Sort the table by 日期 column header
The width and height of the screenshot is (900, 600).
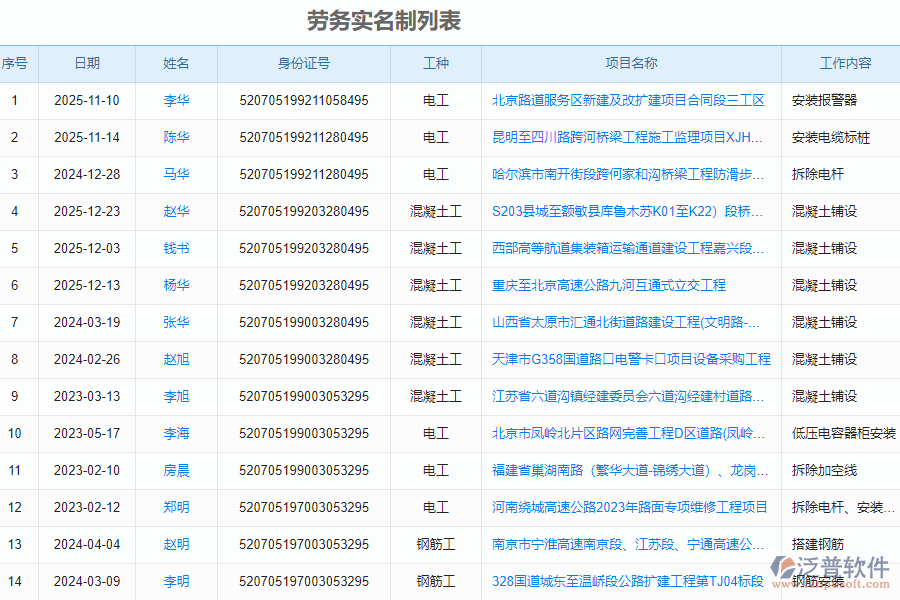point(86,63)
